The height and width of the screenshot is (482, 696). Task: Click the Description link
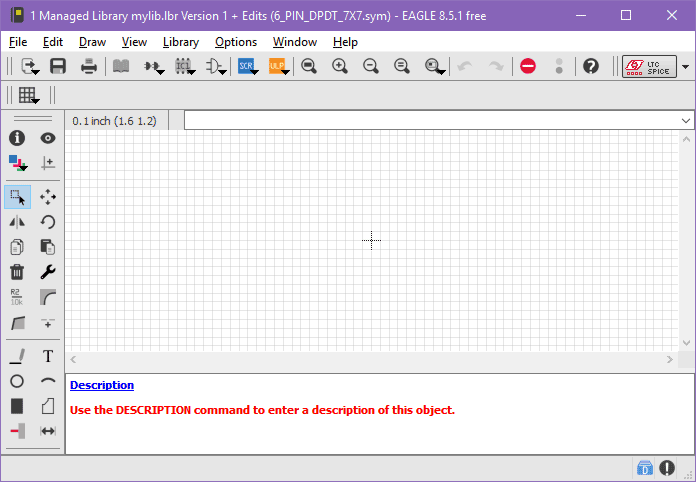[101, 385]
